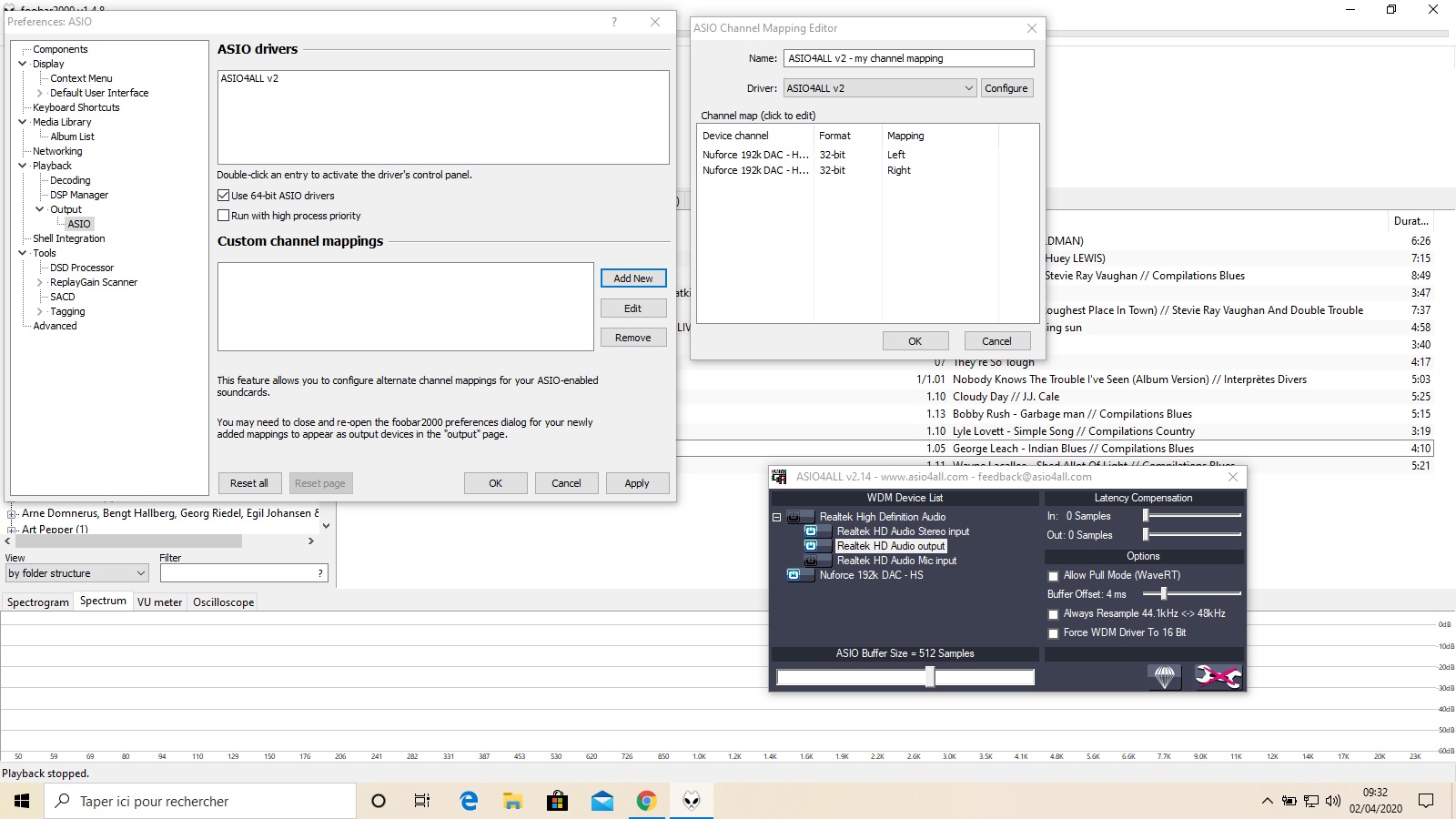Uncheck Use 64-bit ASIO drivers
1456x819 pixels.
223,196
